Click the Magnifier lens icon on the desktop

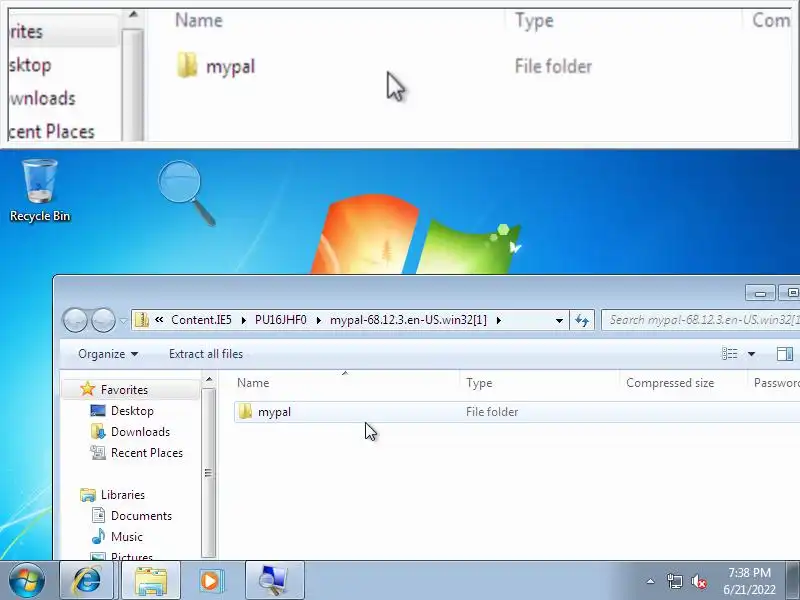[186, 193]
